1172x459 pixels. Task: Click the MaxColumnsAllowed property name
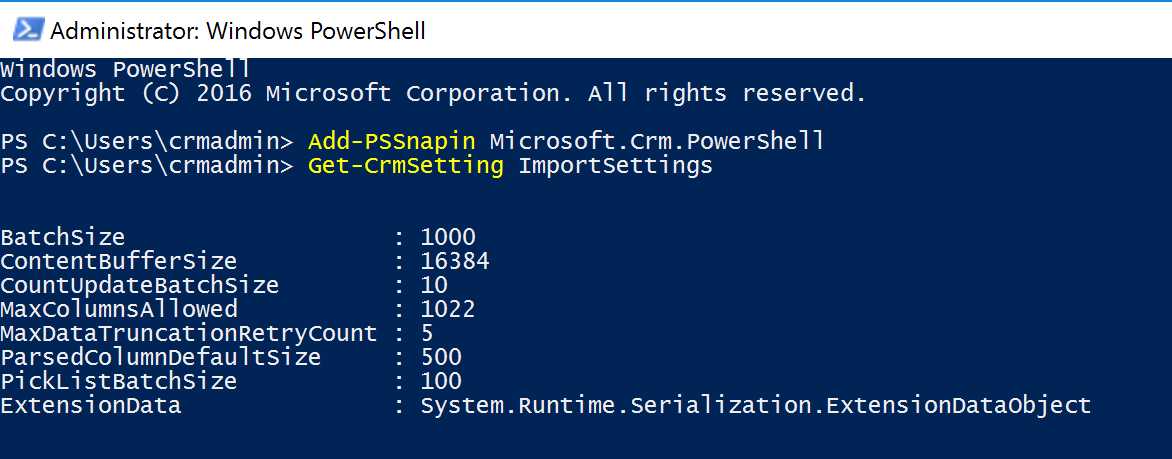[119, 309]
